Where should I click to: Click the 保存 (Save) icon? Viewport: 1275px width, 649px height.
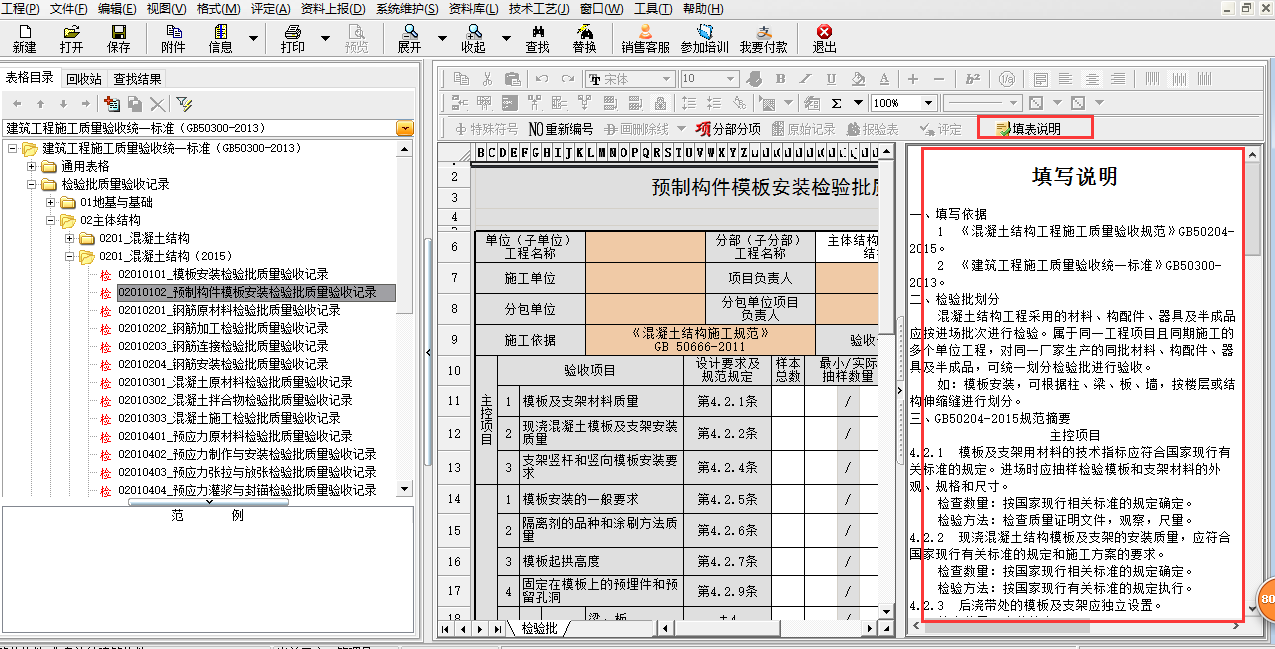[118, 39]
